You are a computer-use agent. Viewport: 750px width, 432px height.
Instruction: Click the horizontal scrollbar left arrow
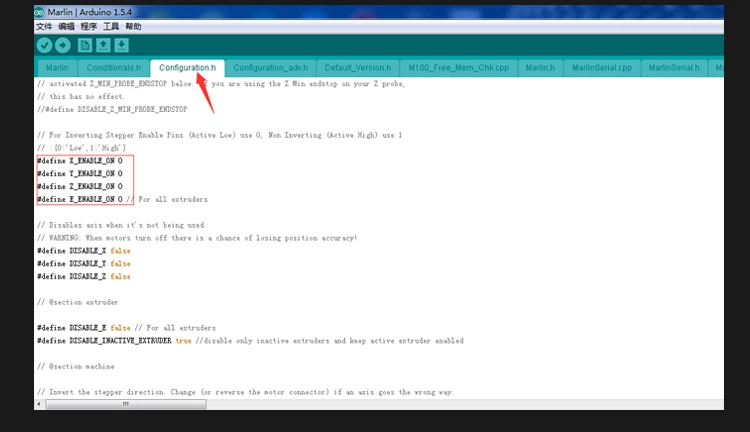pos(39,404)
